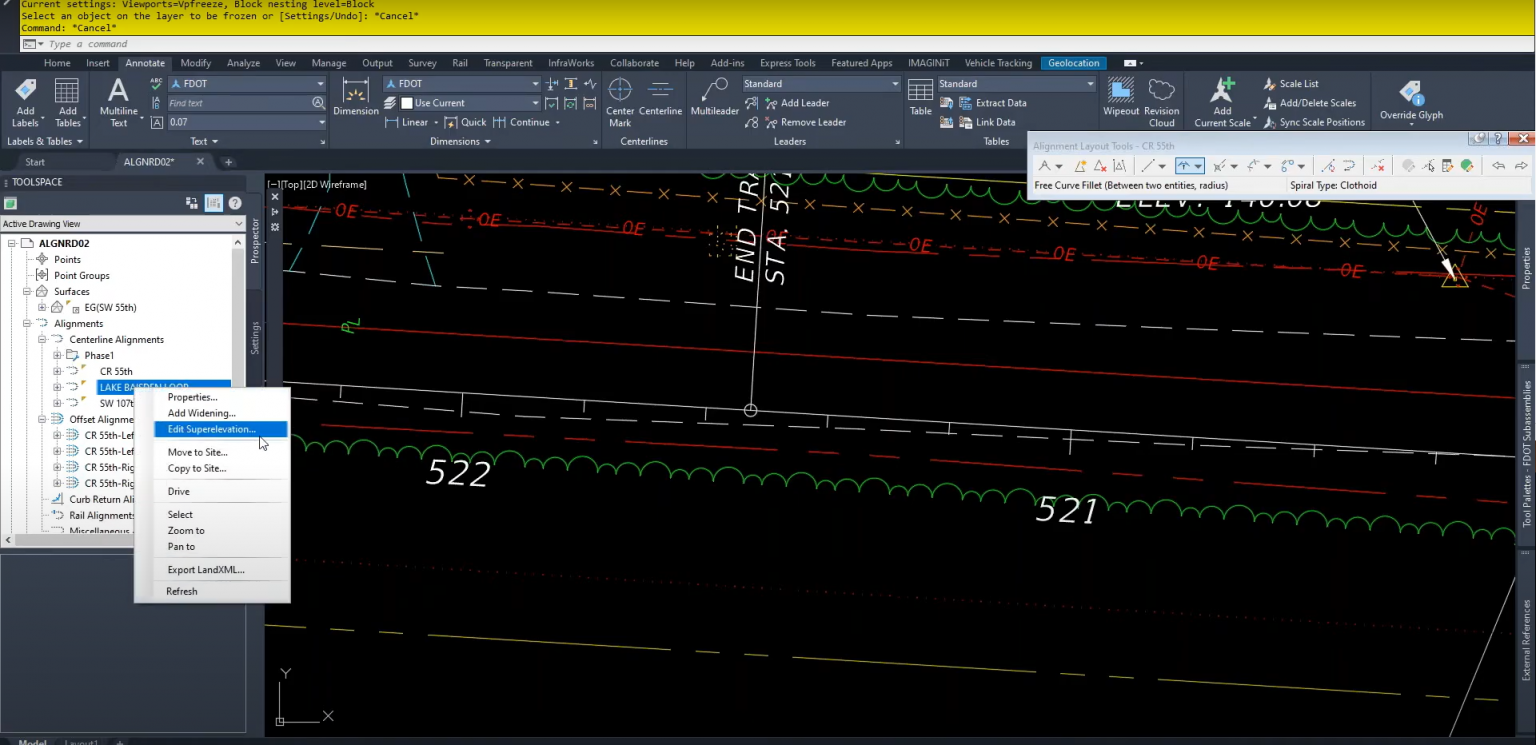Select the Center Mark tool
The image size is (1536, 745).
[620, 99]
